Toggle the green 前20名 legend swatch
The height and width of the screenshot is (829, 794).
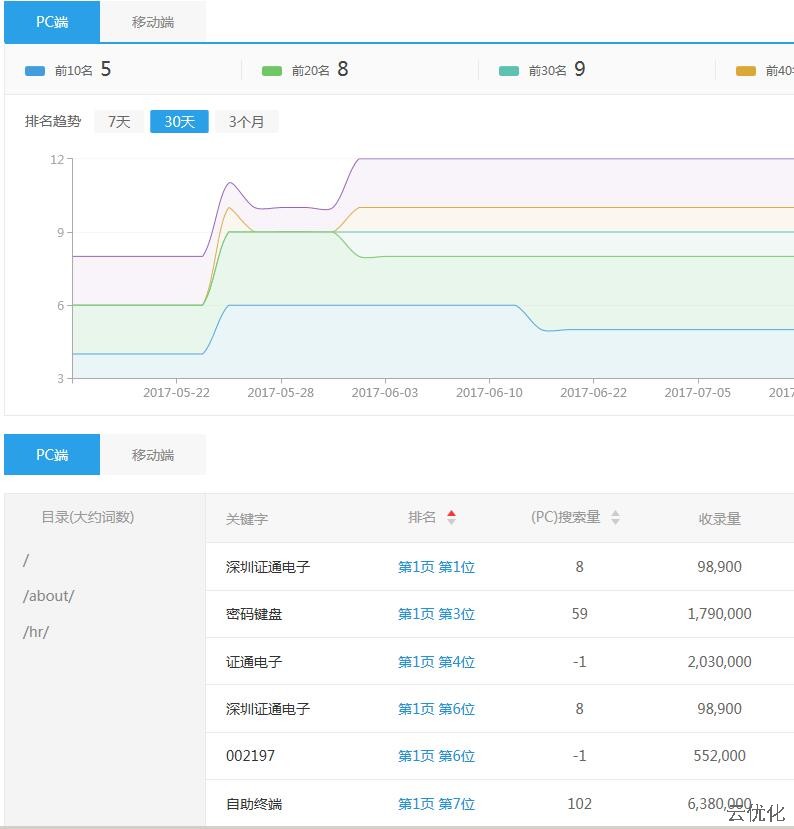click(272, 71)
